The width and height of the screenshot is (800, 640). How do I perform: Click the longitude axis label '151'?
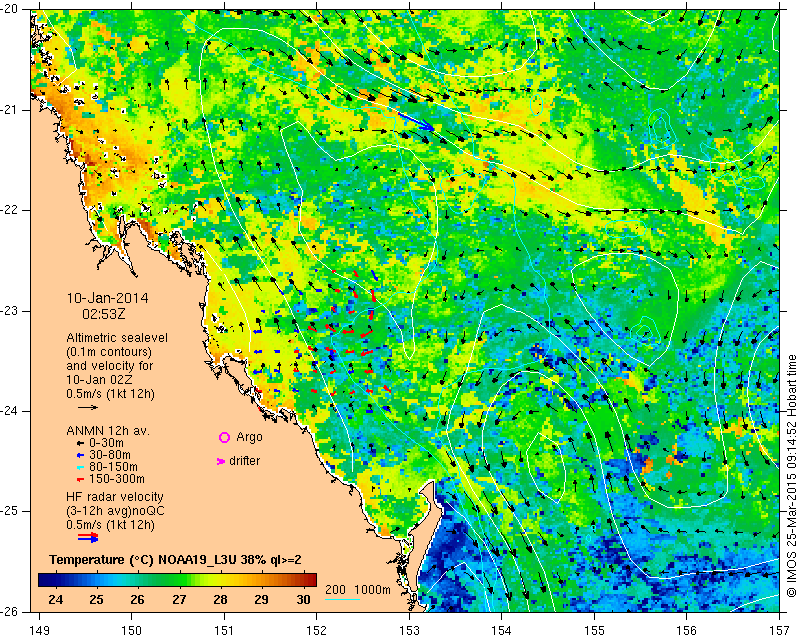point(224,631)
